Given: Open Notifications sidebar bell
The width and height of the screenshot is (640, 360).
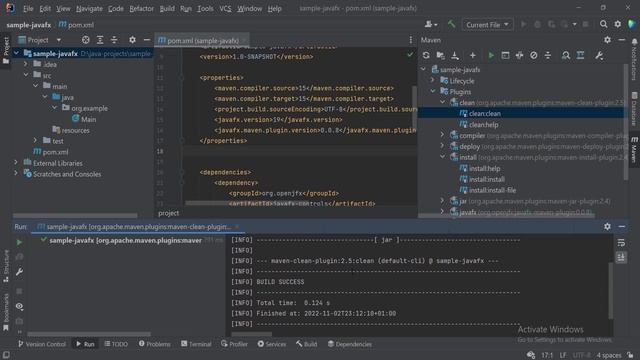Looking at the screenshot, I should [x=634, y=41].
